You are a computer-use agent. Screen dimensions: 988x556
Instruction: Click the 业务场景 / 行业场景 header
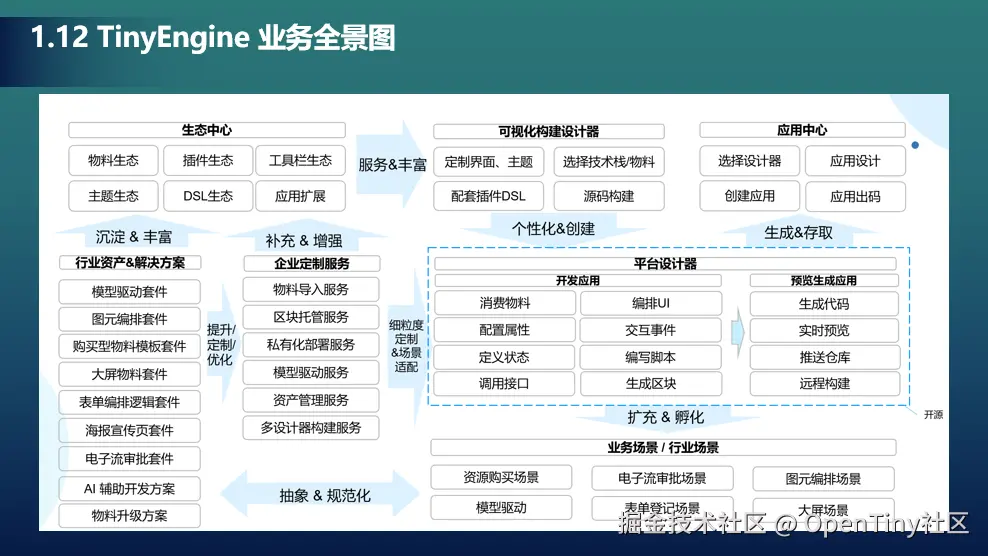pos(663,448)
